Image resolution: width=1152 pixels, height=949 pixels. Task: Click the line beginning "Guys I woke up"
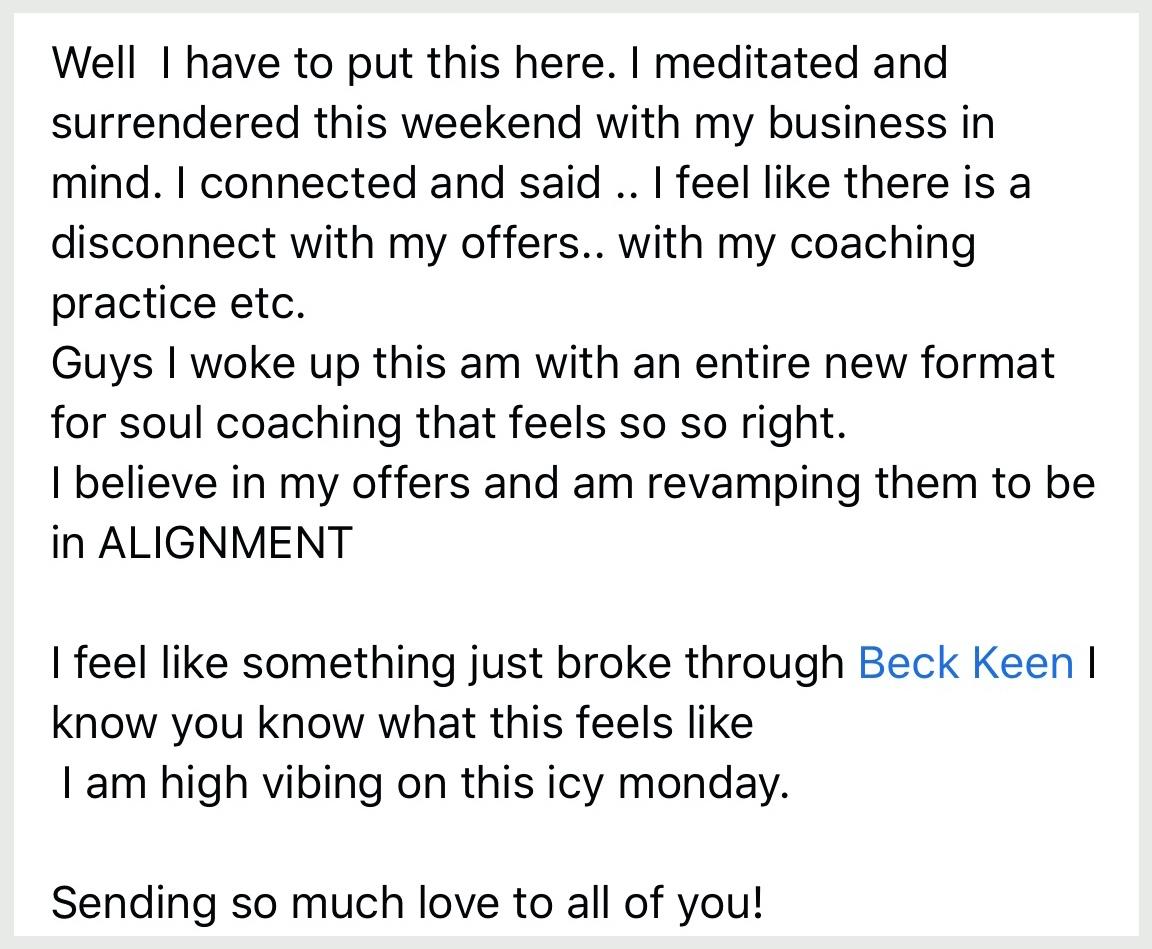click(x=553, y=364)
